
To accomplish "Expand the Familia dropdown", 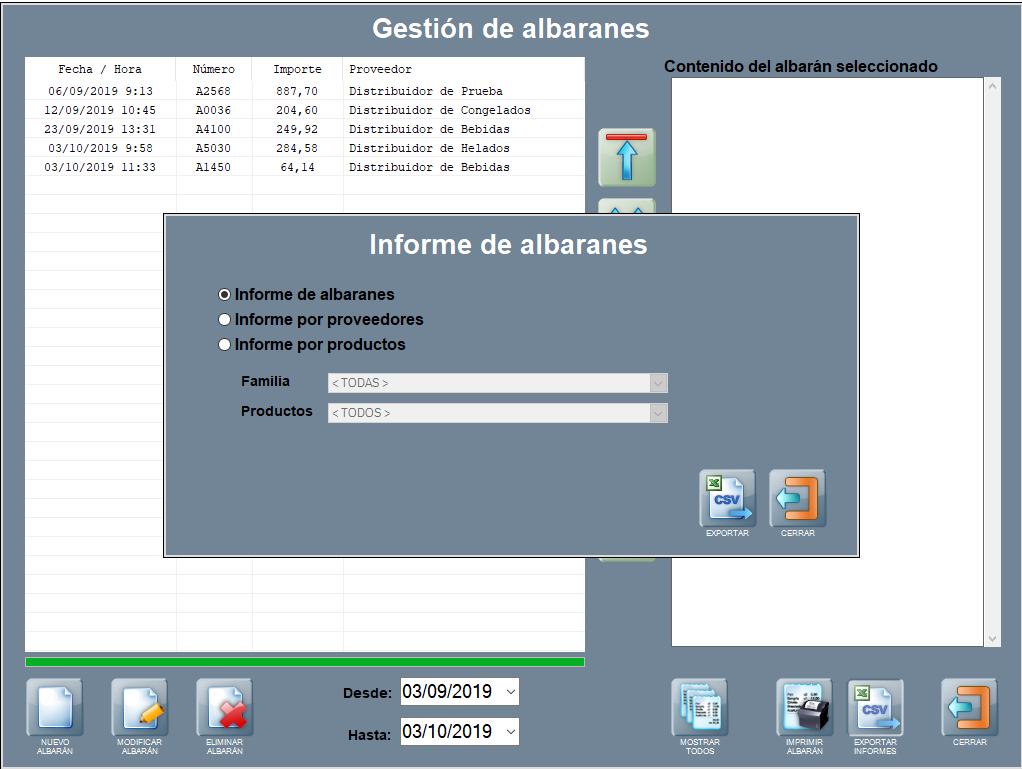I will (x=657, y=383).
